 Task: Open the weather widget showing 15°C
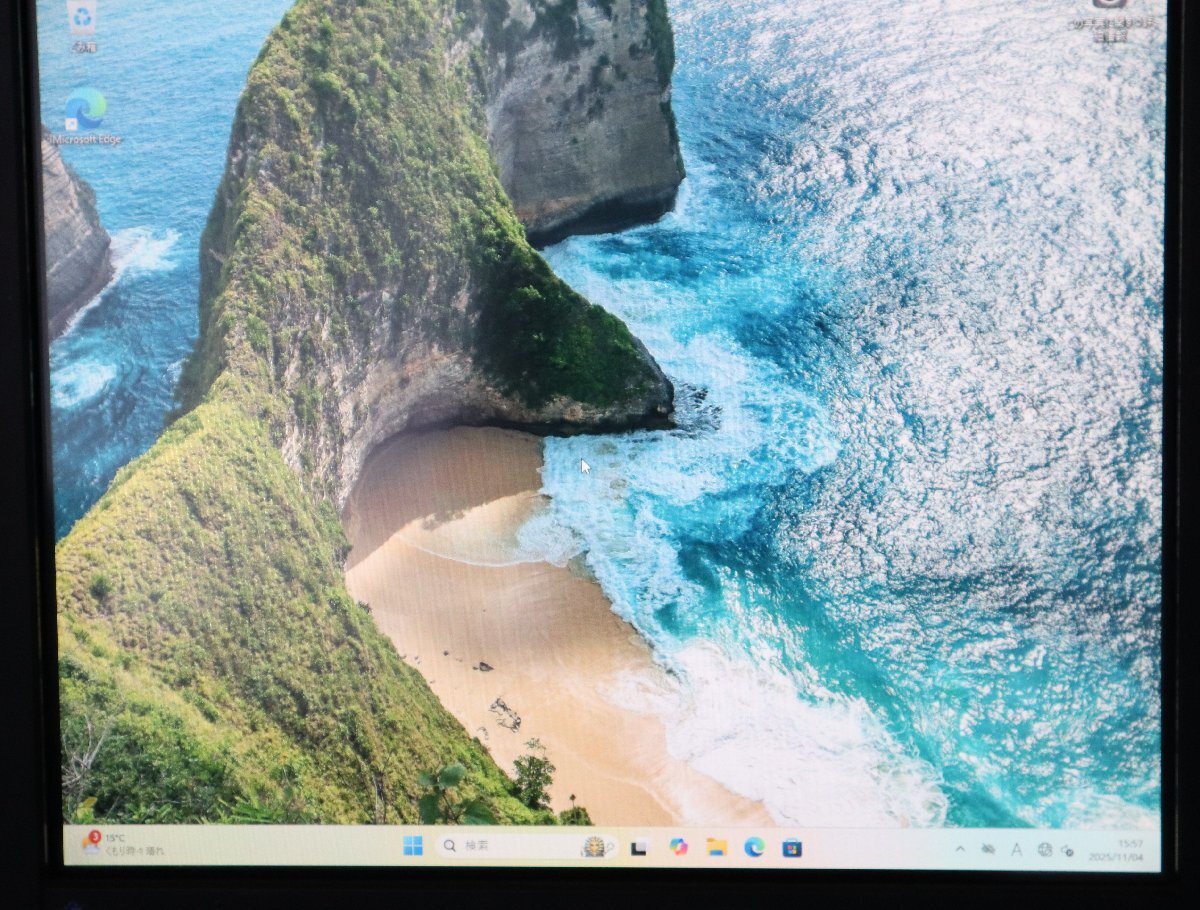[x=124, y=843]
